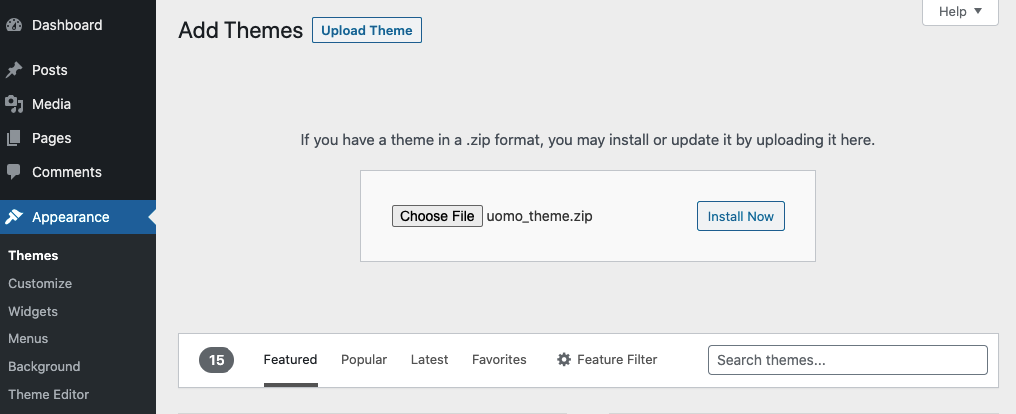Click the Pages document icon
Viewport: 1016px width, 414px height.
pyautogui.click(x=14, y=138)
